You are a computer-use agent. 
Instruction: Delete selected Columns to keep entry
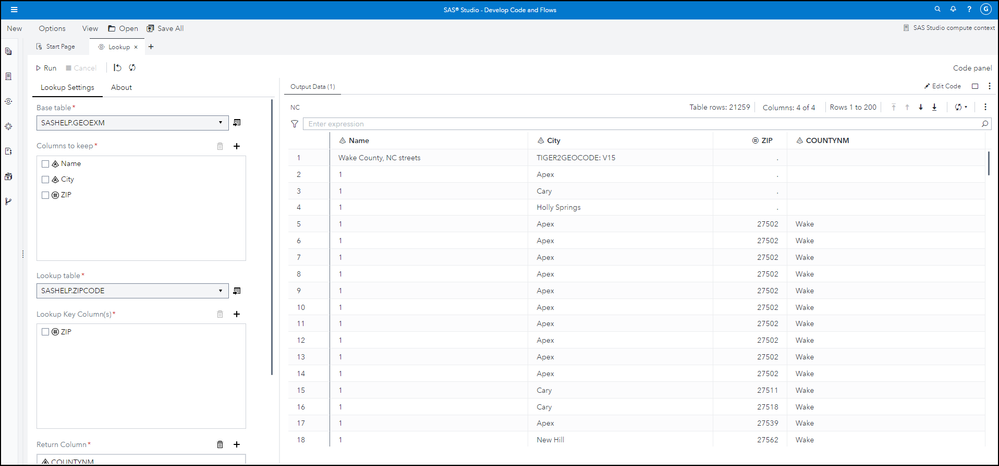click(x=220, y=146)
